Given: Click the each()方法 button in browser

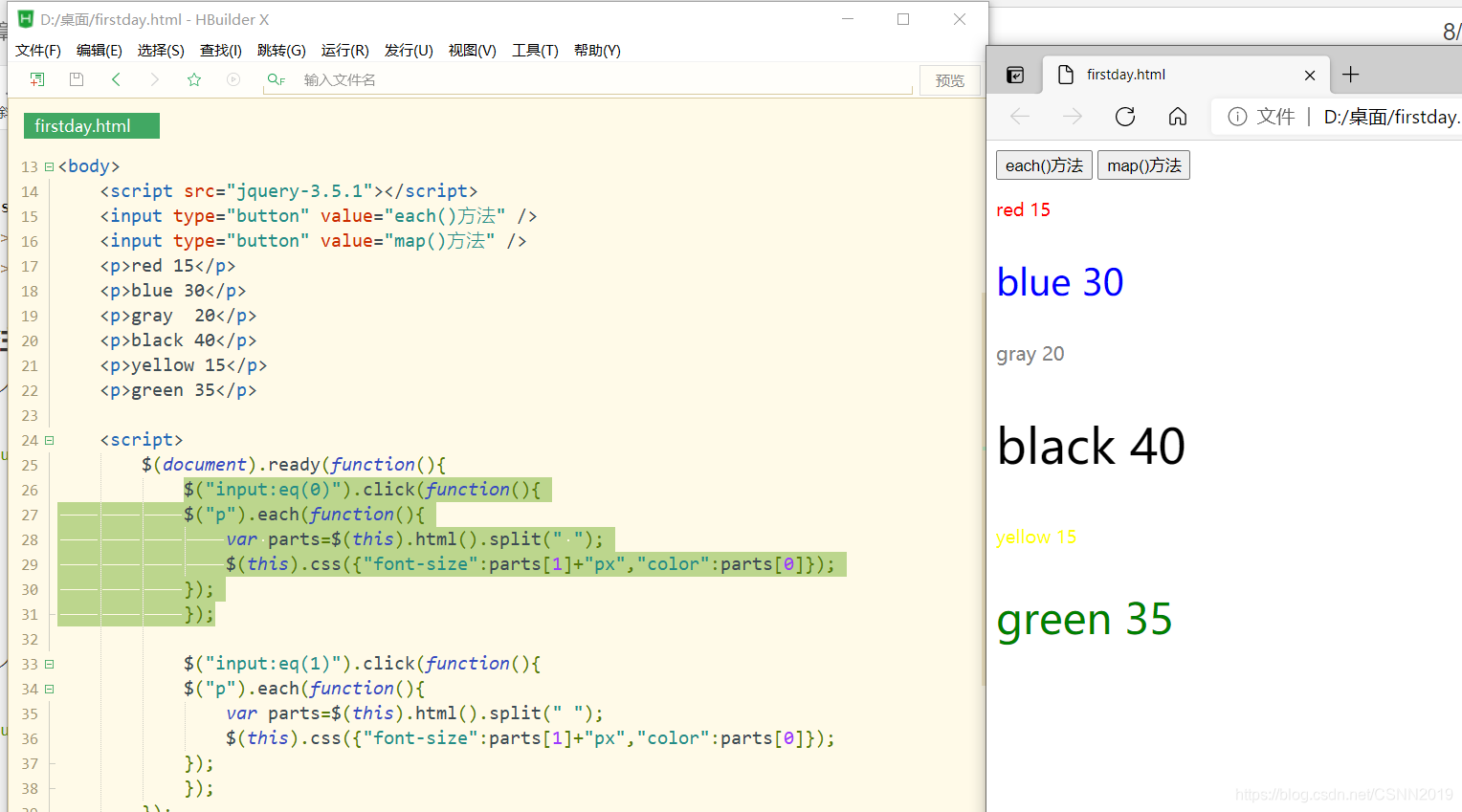Looking at the screenshot, I should [1044, 165].
